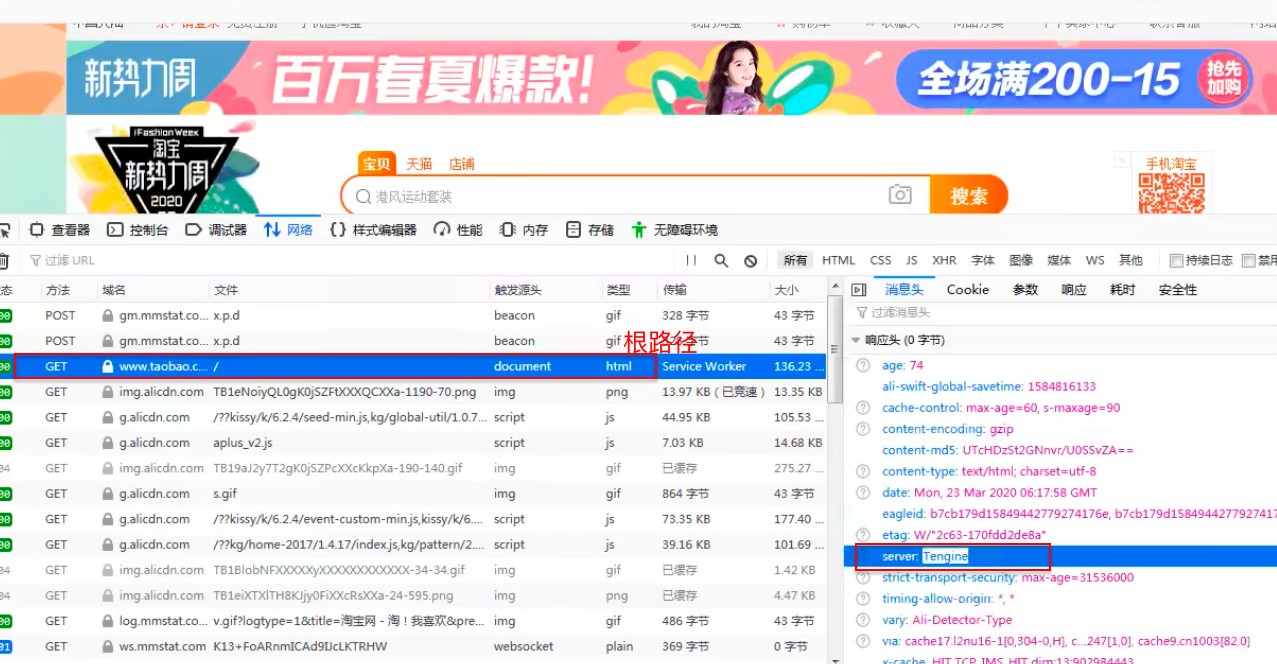
Task: Click the pause recording icon in network toolbar
Action: pyautogui.click(x=691, y=260)
